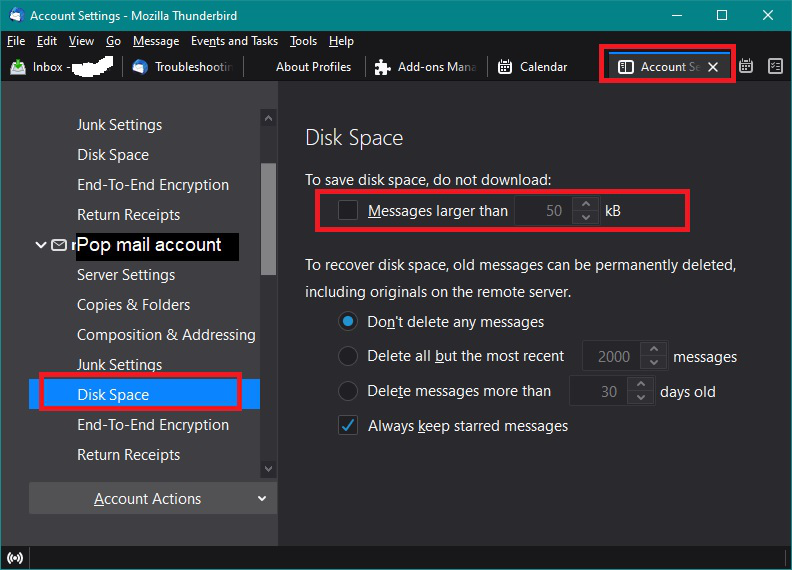Open the Tools menu
Viewport: 792px width, 570px height.
303,41
